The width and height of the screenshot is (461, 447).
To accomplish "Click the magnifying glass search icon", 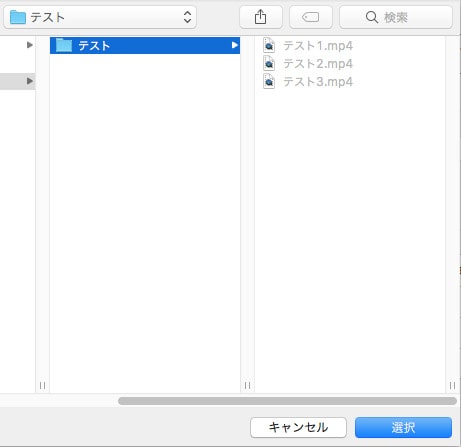I will (x=372, y=17).
